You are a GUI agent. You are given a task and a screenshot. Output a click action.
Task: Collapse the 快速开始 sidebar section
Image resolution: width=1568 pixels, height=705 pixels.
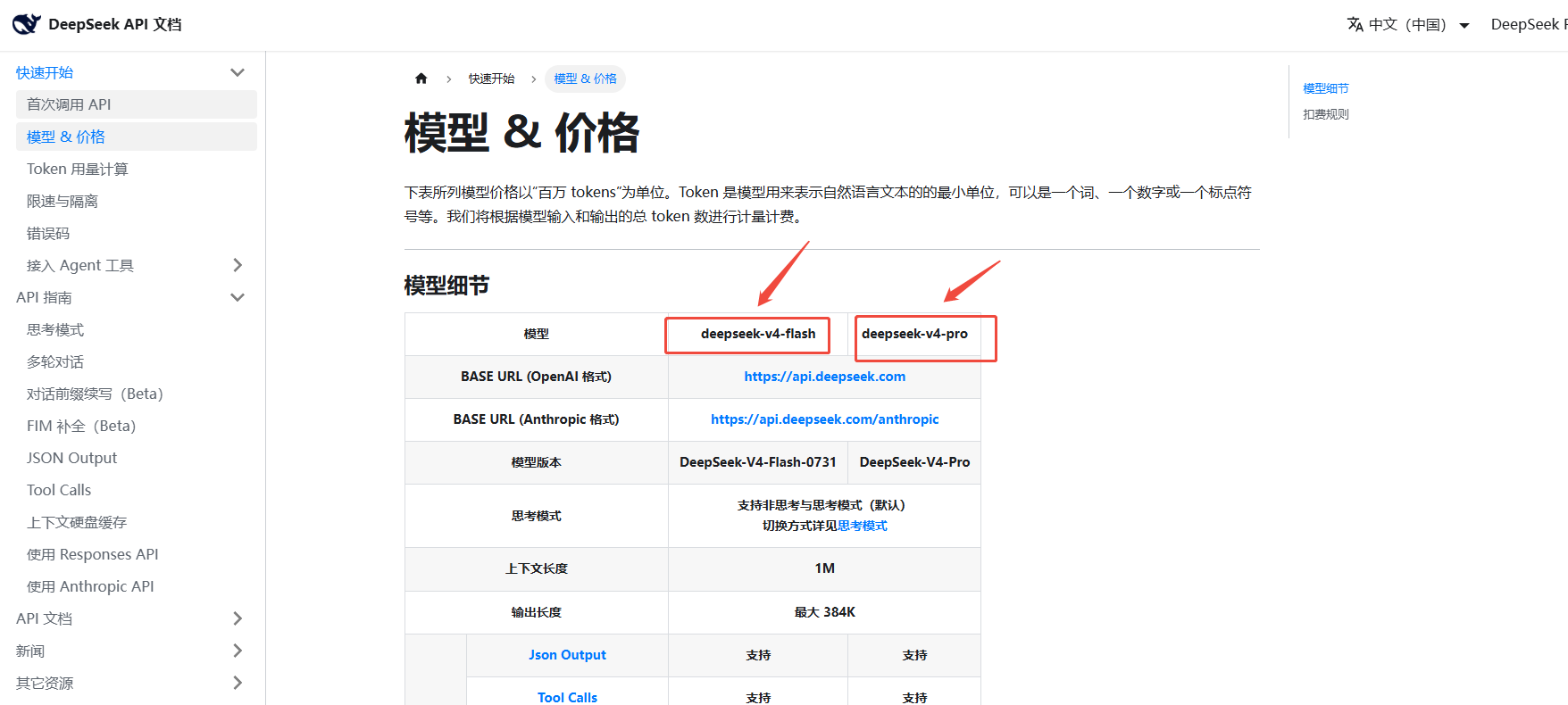(238, 72)
